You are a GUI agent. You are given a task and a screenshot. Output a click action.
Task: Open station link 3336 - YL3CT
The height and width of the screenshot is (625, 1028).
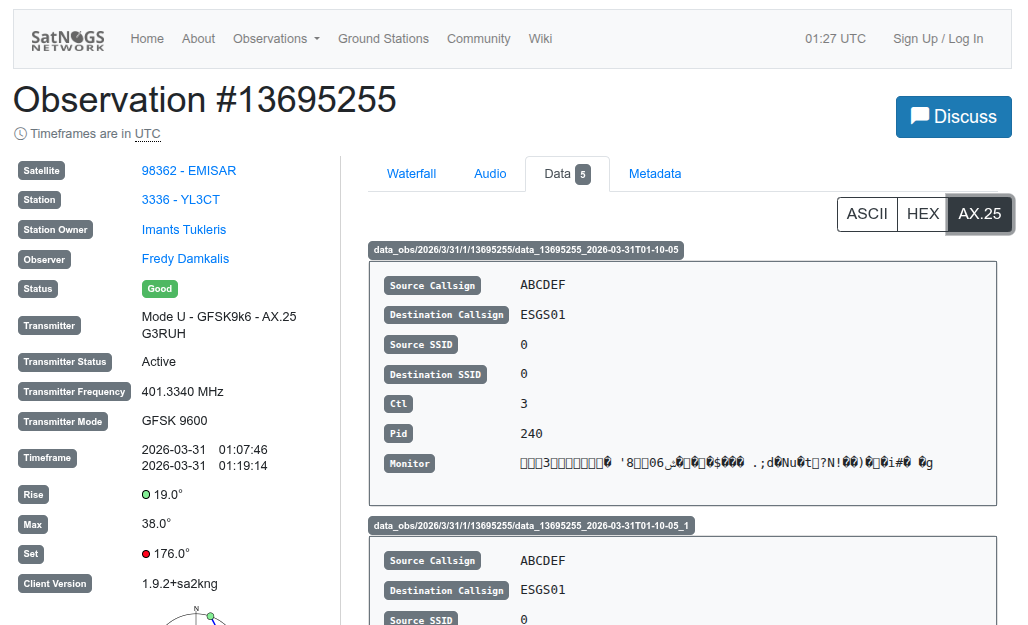(x=180, y=200)
